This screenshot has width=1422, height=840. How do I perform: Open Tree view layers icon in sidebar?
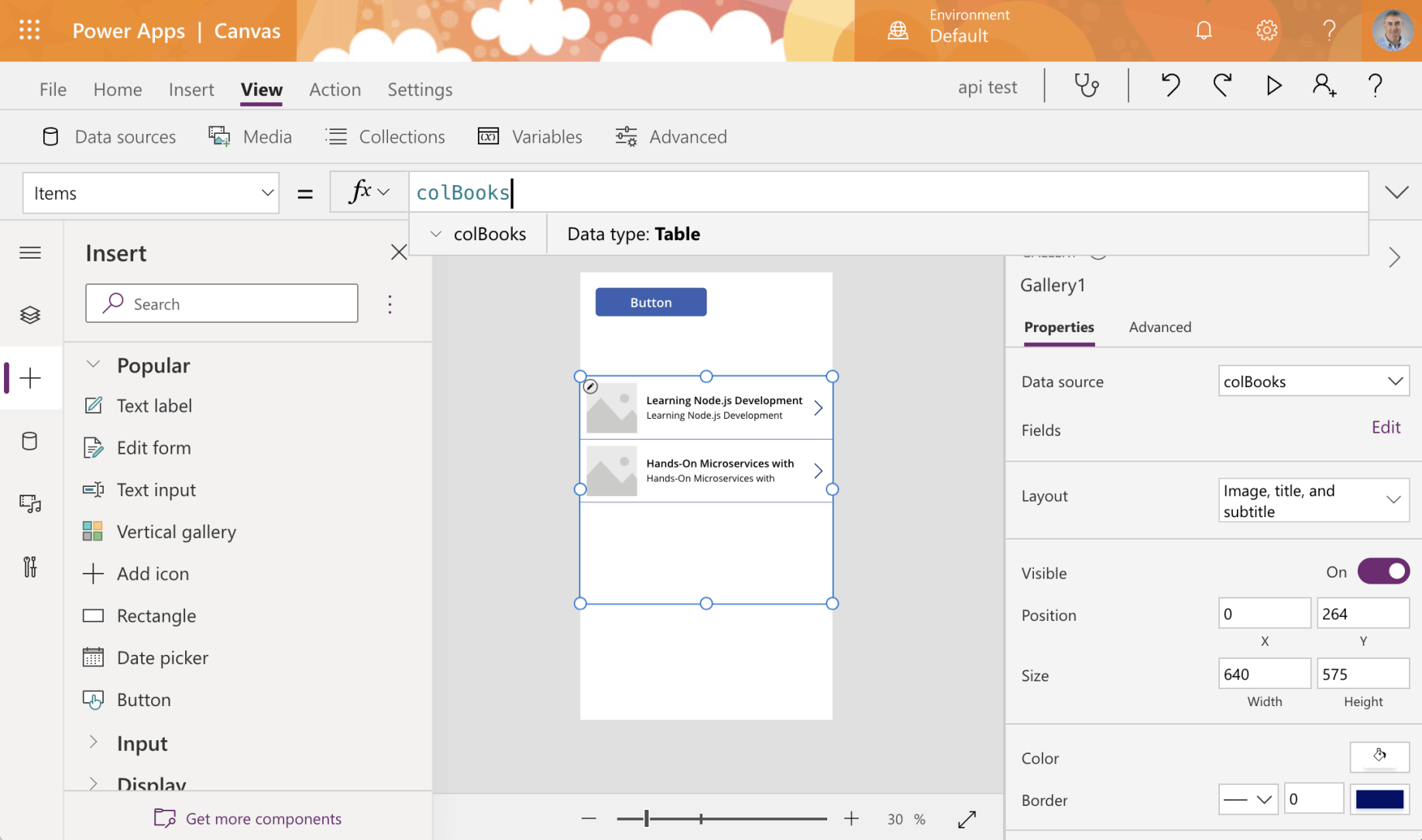click(30, 315)
